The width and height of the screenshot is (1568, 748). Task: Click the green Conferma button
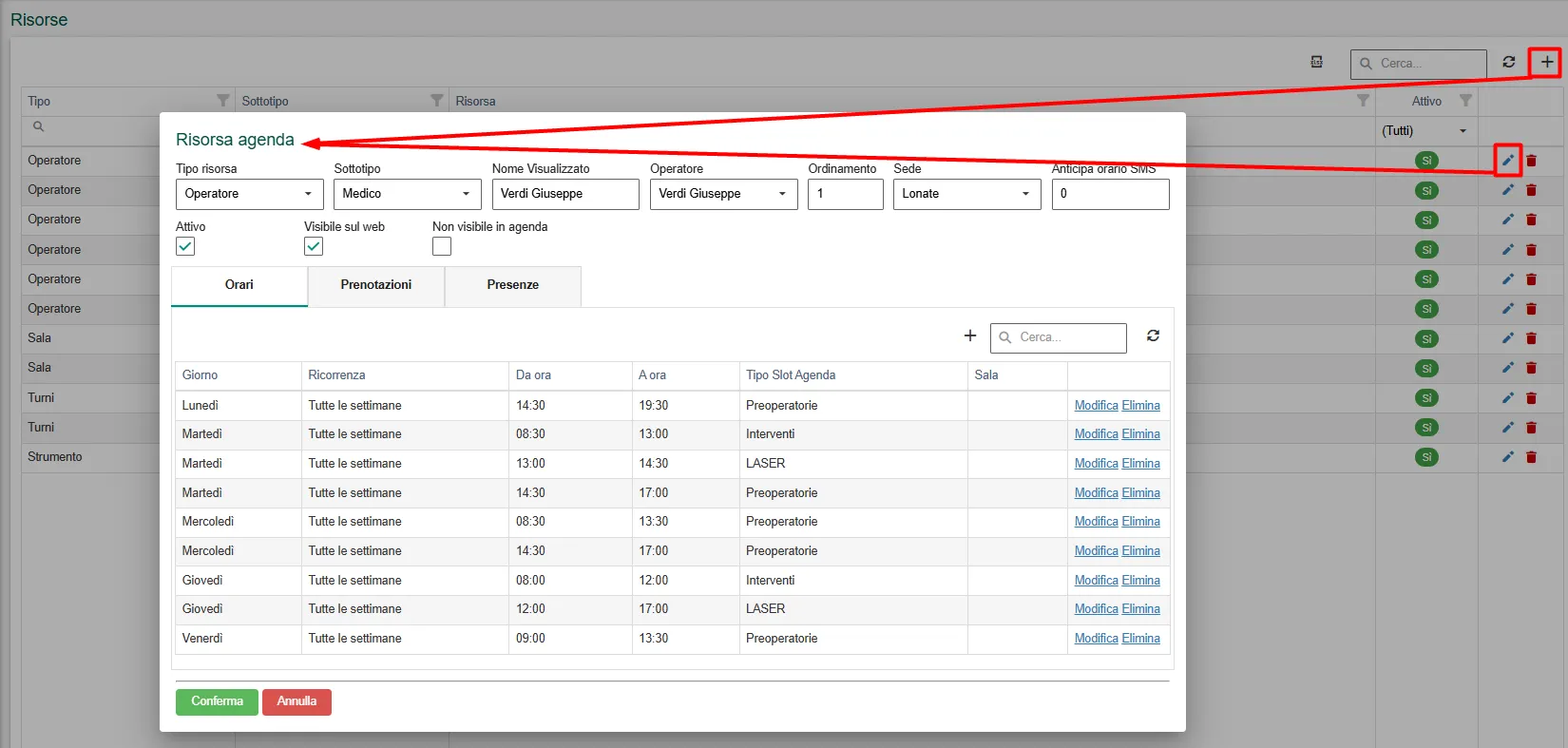point(217,701)
